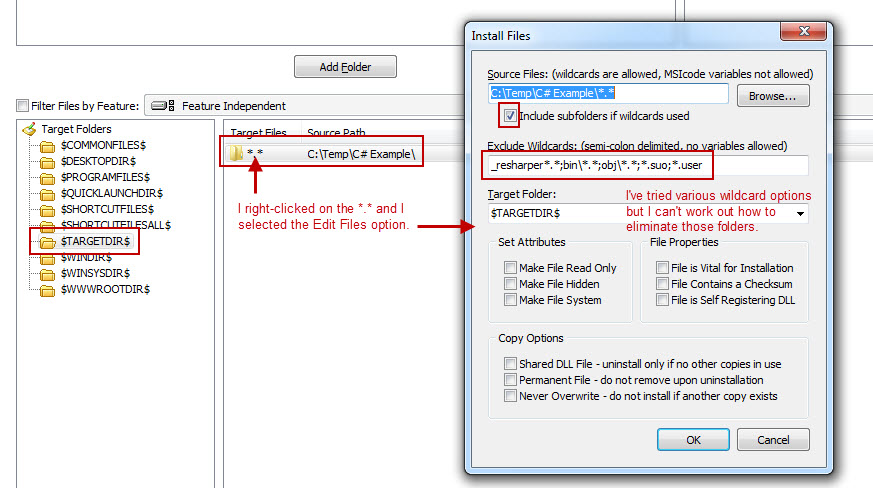This screenshot has height=488, width=873.
Task: Click the Feature Independent drive icon
Action: (x=163, y=106)
